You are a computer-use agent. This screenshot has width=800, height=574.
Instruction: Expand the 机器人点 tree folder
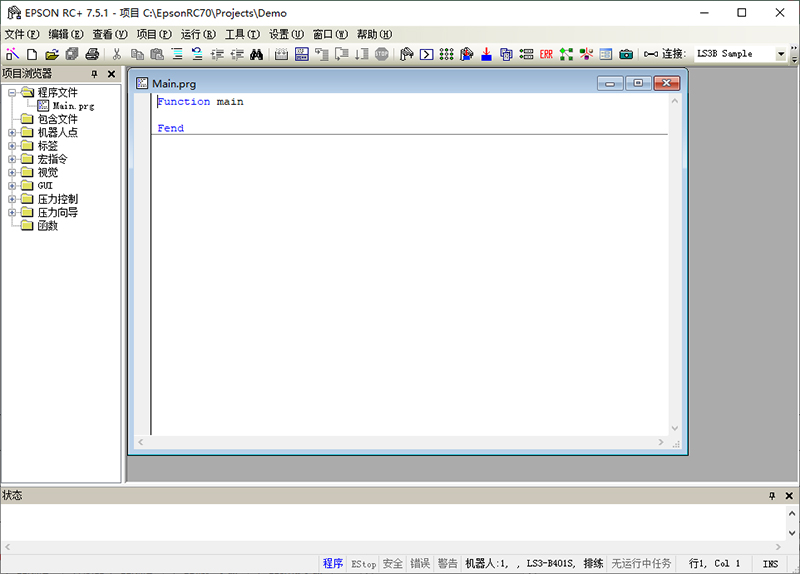tap(12, 132)
